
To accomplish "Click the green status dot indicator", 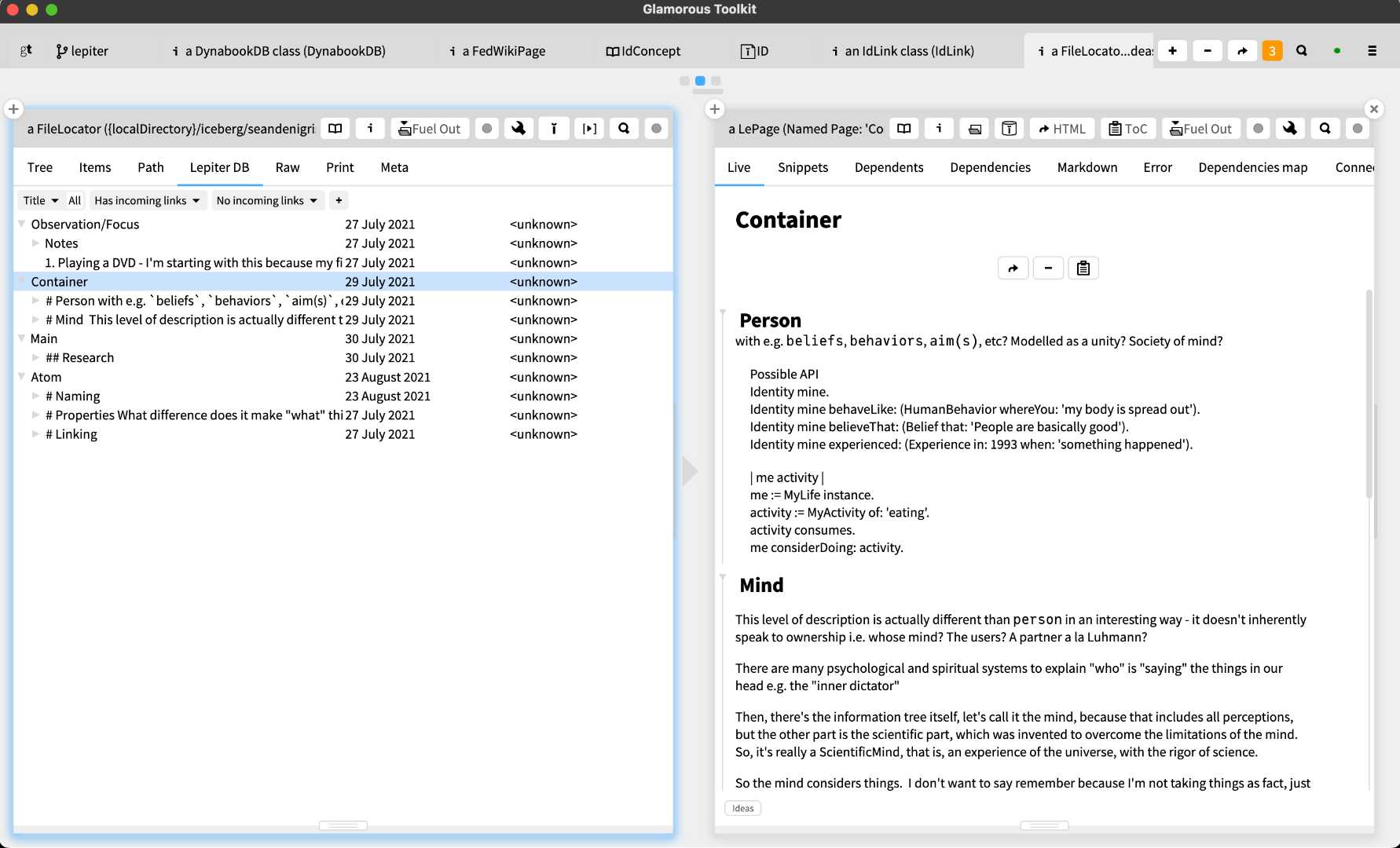I will pos(1337,51).
